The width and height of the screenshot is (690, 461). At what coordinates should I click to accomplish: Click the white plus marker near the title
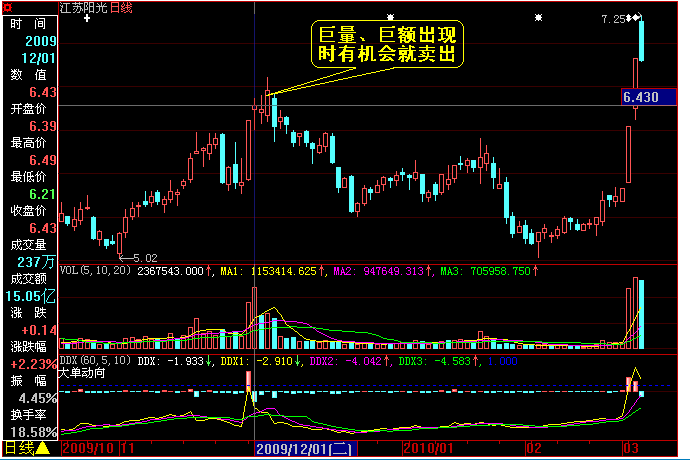point(87,18)
